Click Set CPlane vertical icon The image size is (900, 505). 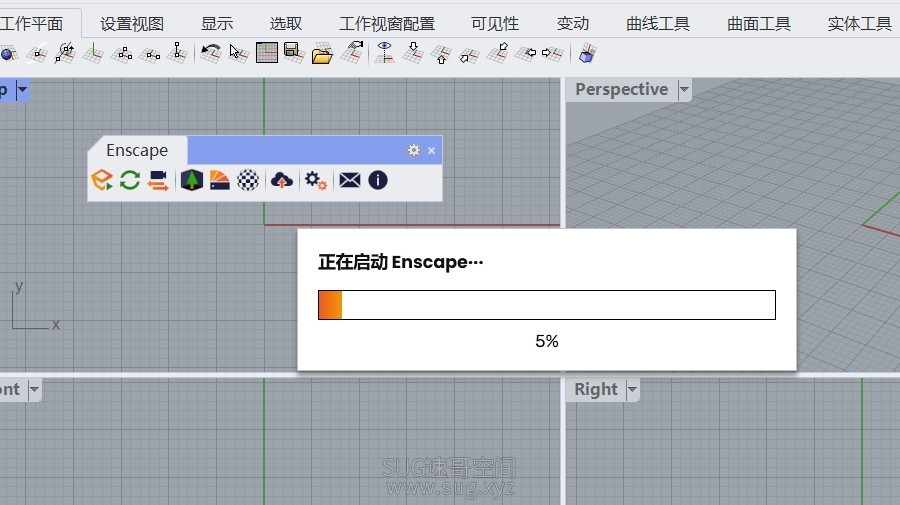pyautogui.click(x=178, y=53)
